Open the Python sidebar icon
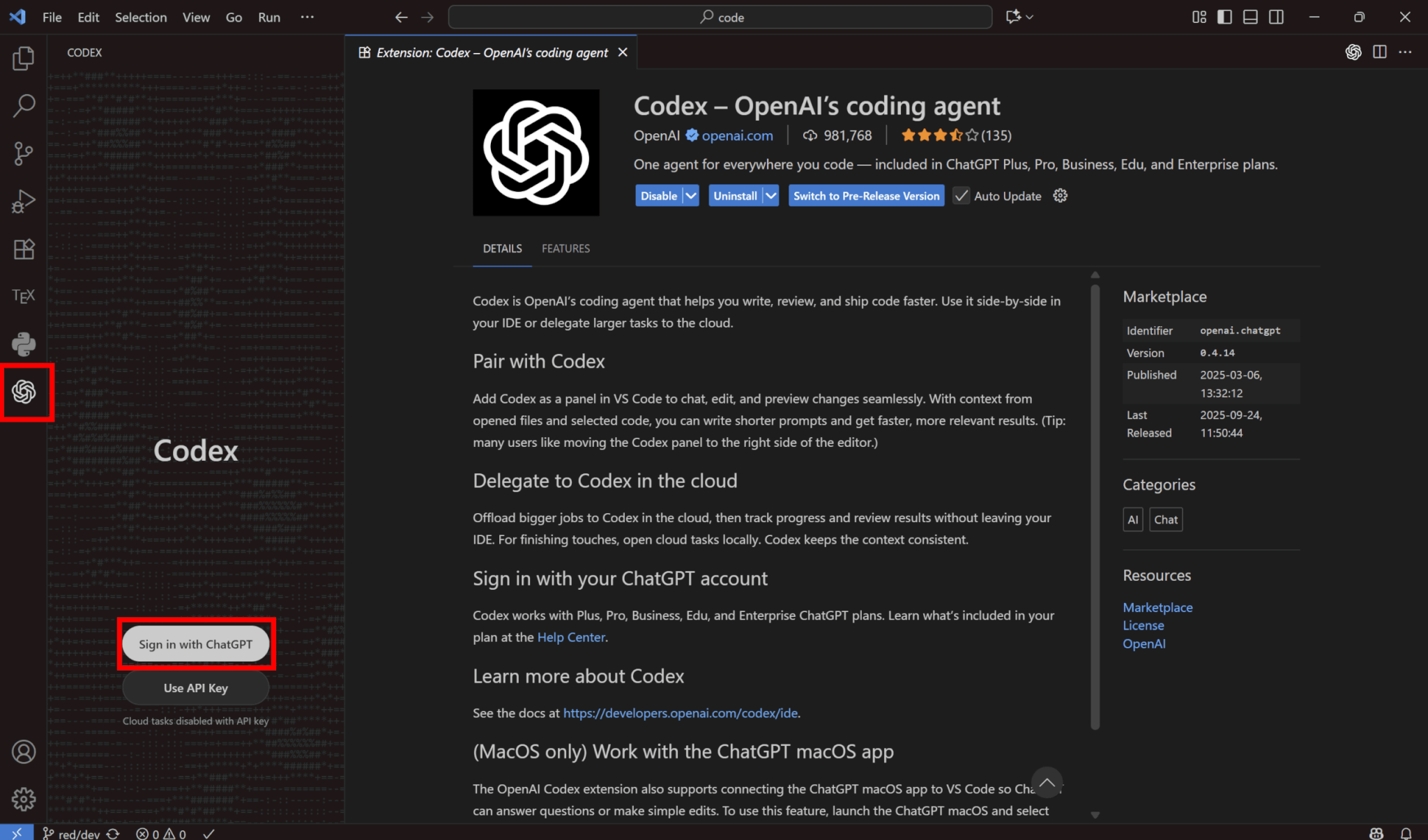This screenshot has width=1428, height=840. coord(24,344)
